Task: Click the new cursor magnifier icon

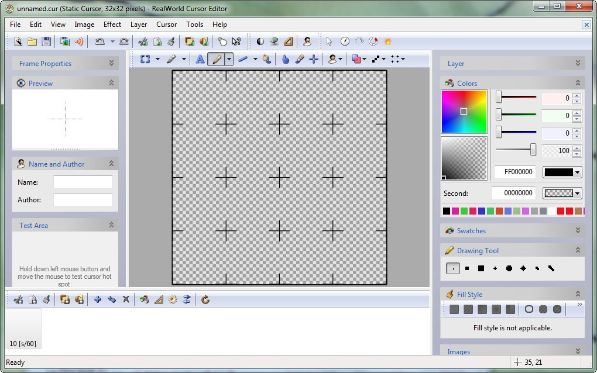Action: (x=18, y=41)
